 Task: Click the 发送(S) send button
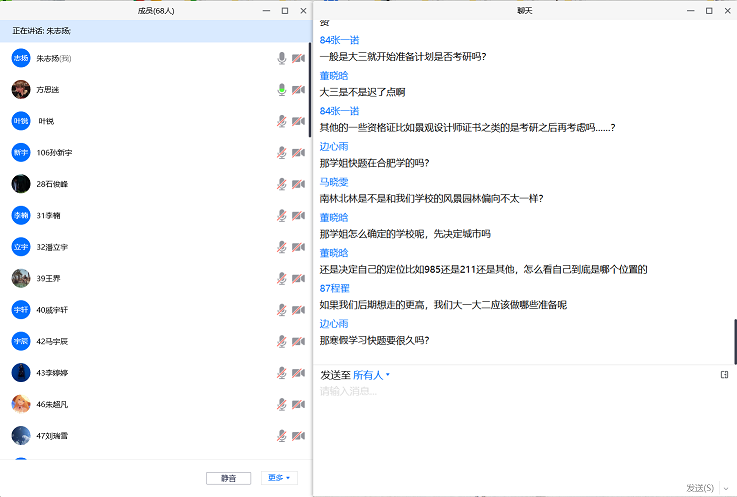(698, 488)
